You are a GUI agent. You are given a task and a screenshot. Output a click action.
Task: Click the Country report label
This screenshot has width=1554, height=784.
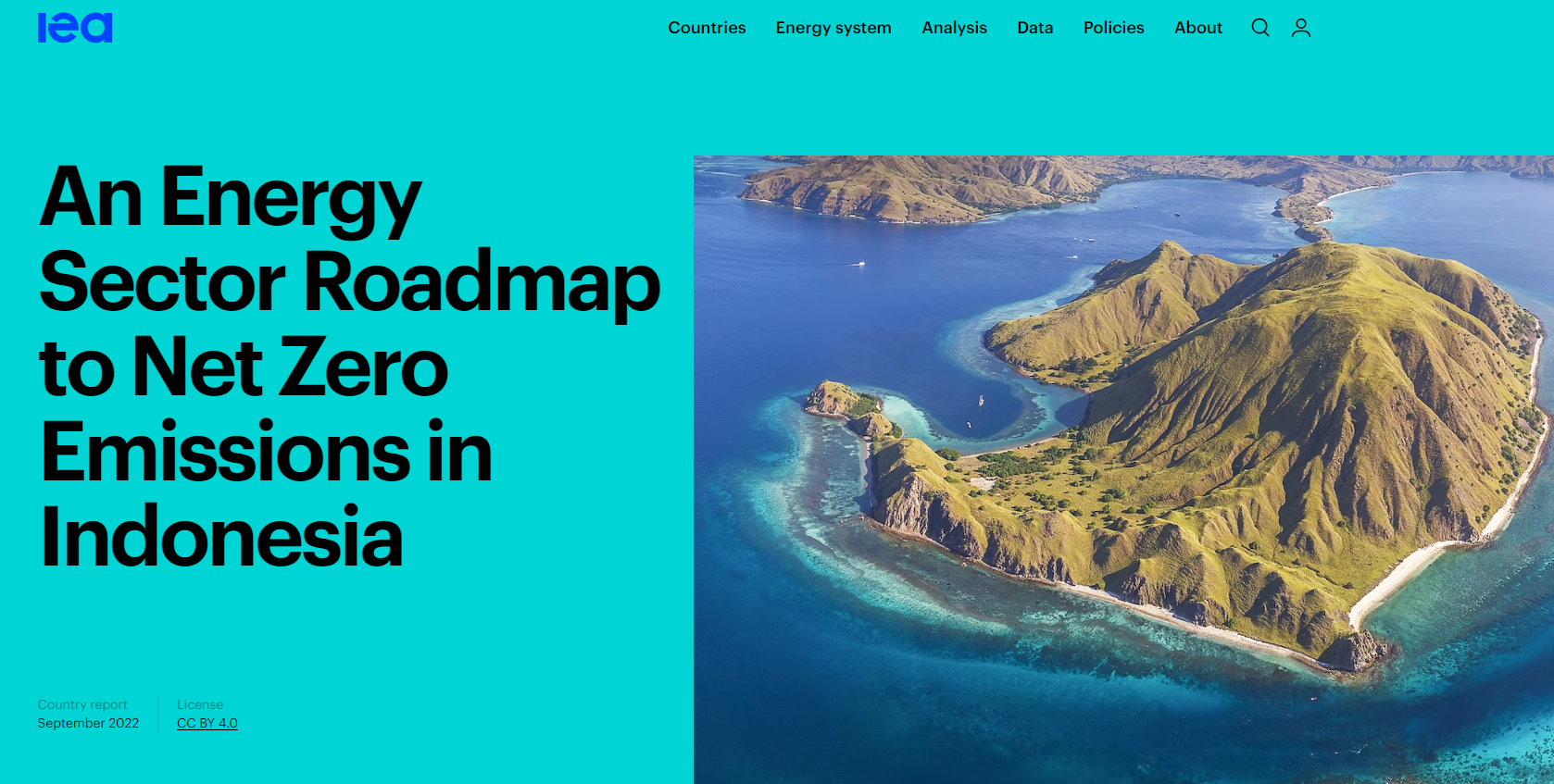[x=82, y=704]
